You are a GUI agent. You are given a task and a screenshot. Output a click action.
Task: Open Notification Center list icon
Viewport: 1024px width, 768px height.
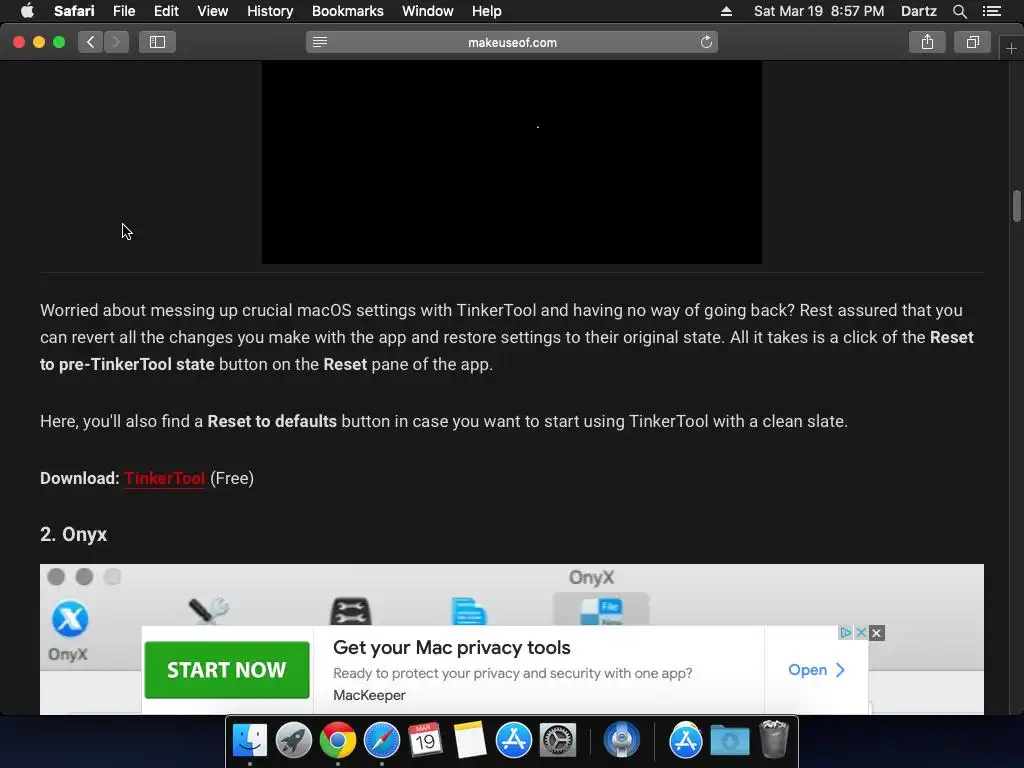click(992, 11)
